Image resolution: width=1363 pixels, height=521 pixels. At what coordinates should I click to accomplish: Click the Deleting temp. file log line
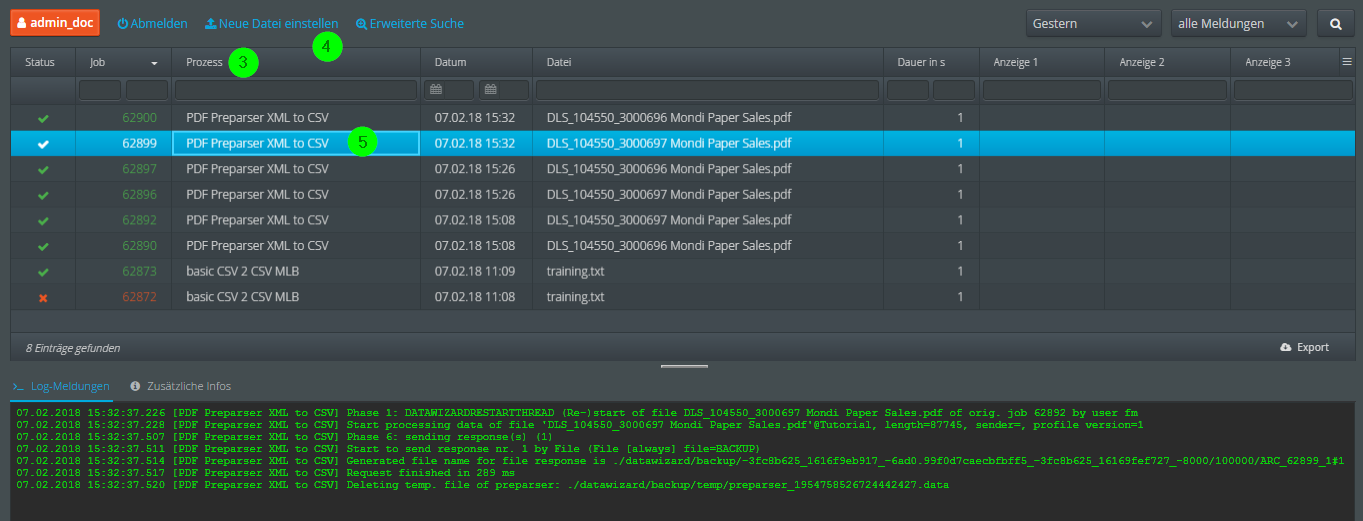click(482, 484)
